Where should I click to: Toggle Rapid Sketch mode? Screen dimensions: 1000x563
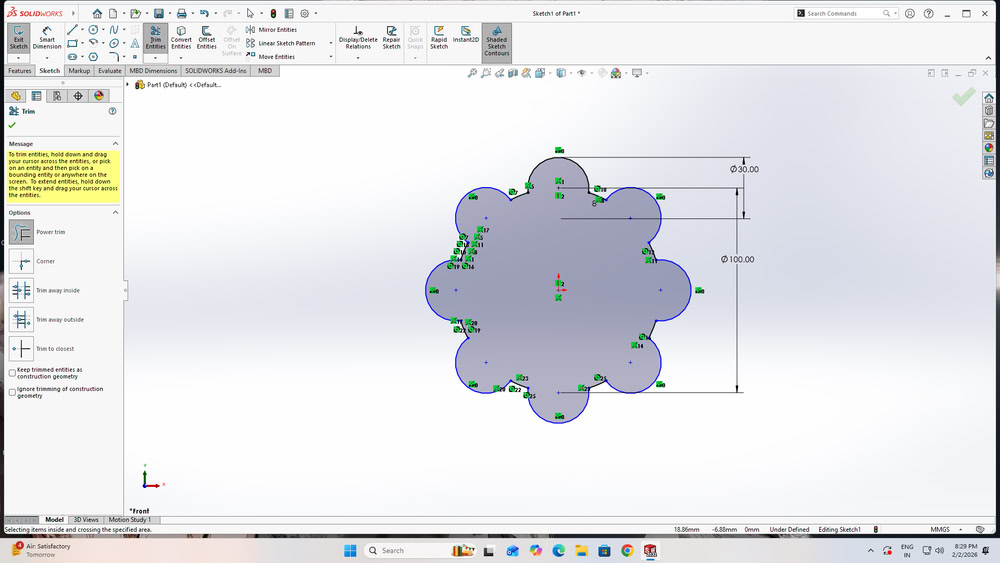tap(439, 38)
